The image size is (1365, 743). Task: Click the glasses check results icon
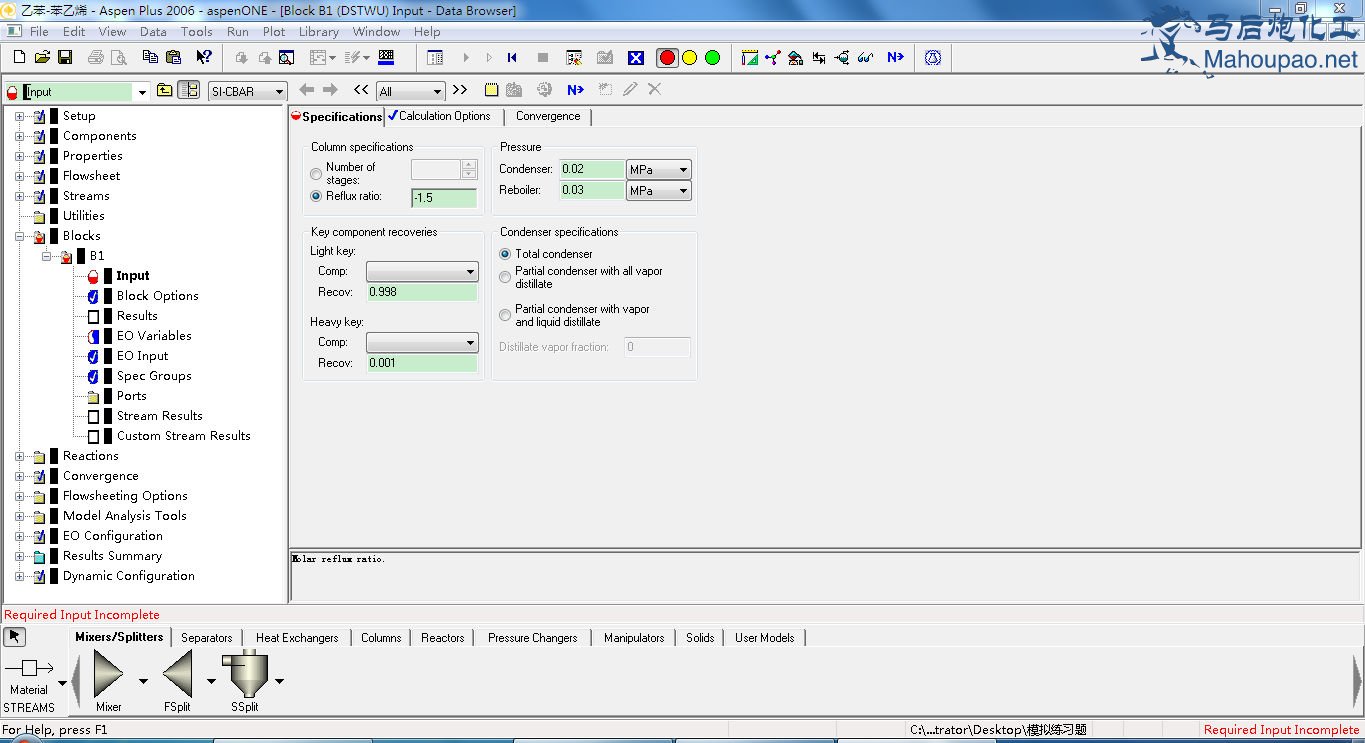[866, 58]
